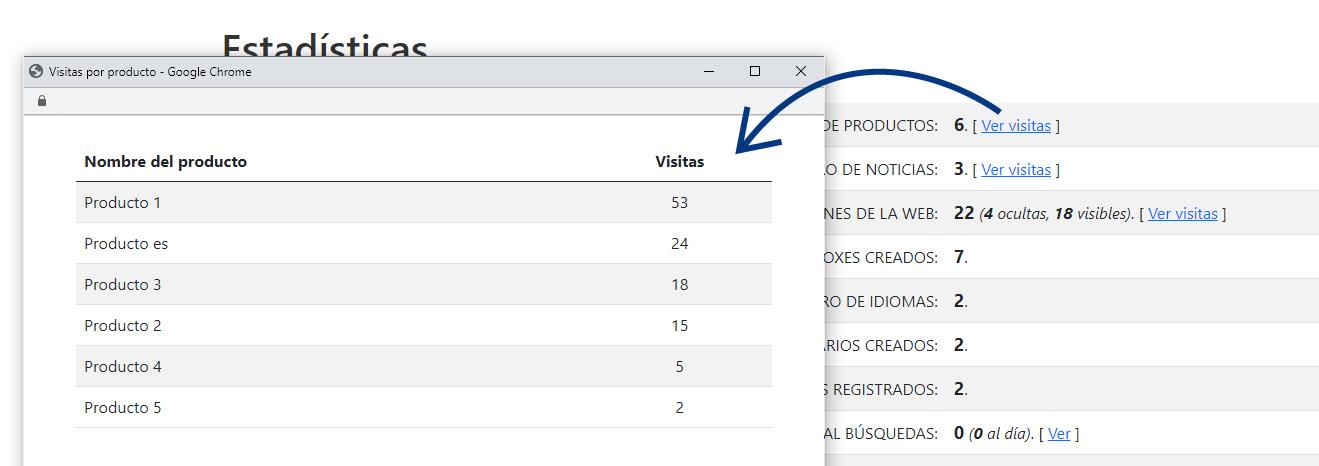Viewport: 1319px width, 466px height.
Task: Select the Producto 5 row name
Action: tap(122, 408)
